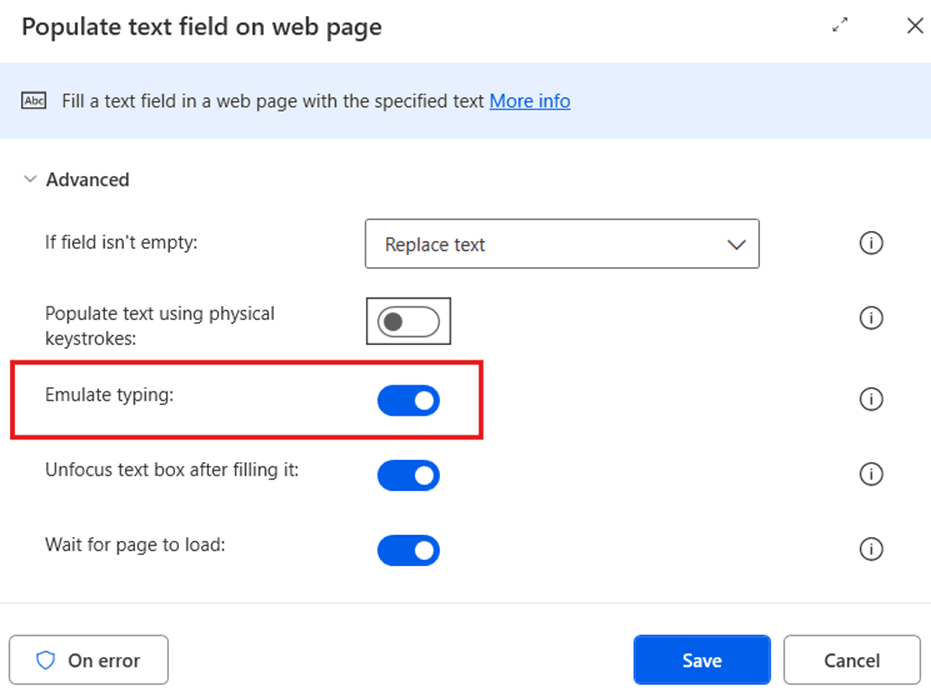931x696 pixels.
Task: Click info icon for Wait for page to load
Action: point(871,549)
